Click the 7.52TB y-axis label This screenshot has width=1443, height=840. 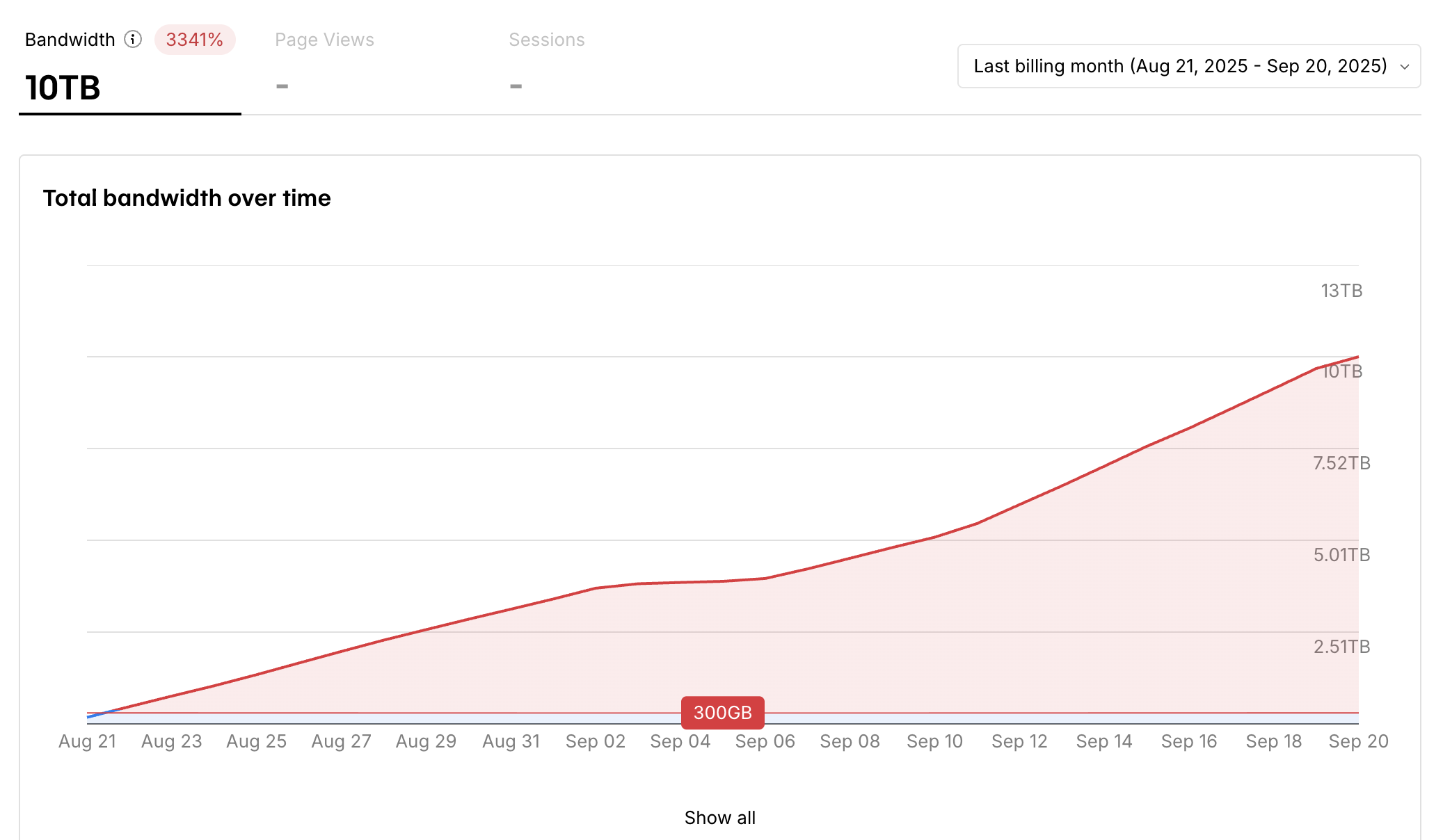point(1341,463)
